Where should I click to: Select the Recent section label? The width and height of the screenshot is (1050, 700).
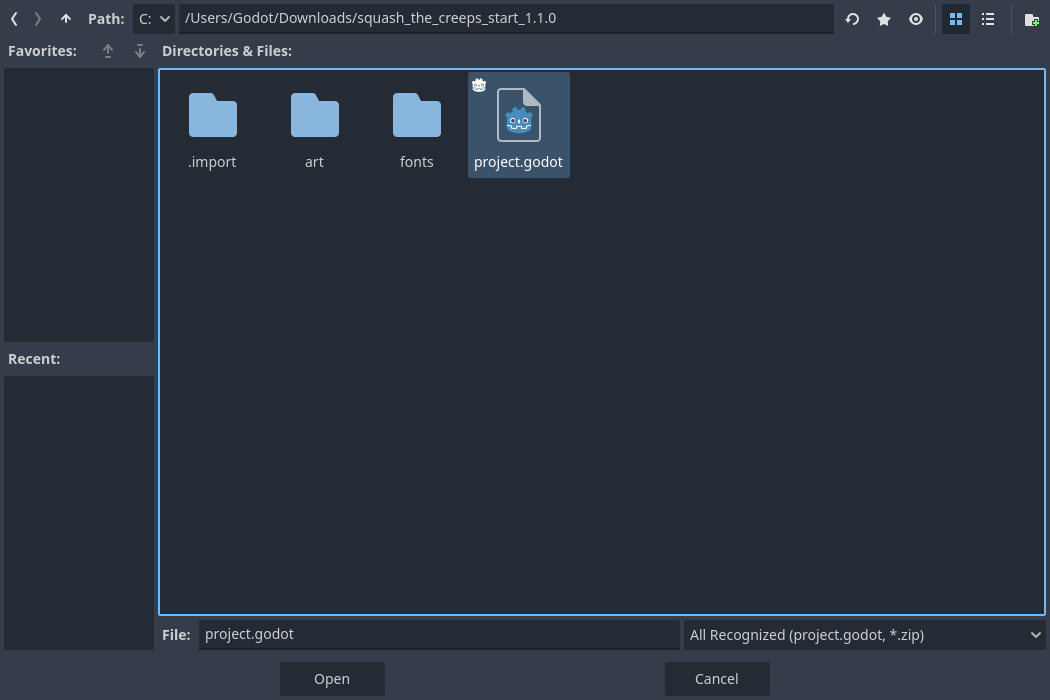coord(34,358)
